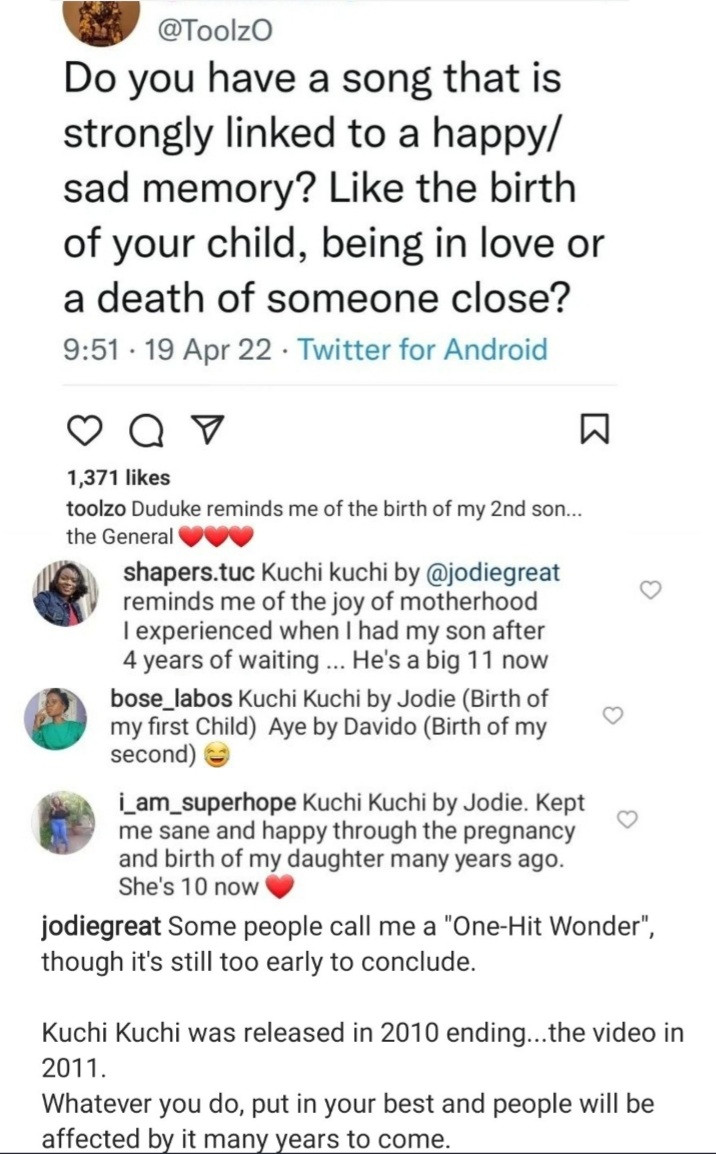Share the post using paper plane icon
716x1154 pixels.
pyautogui.click(x=205, y=430)
